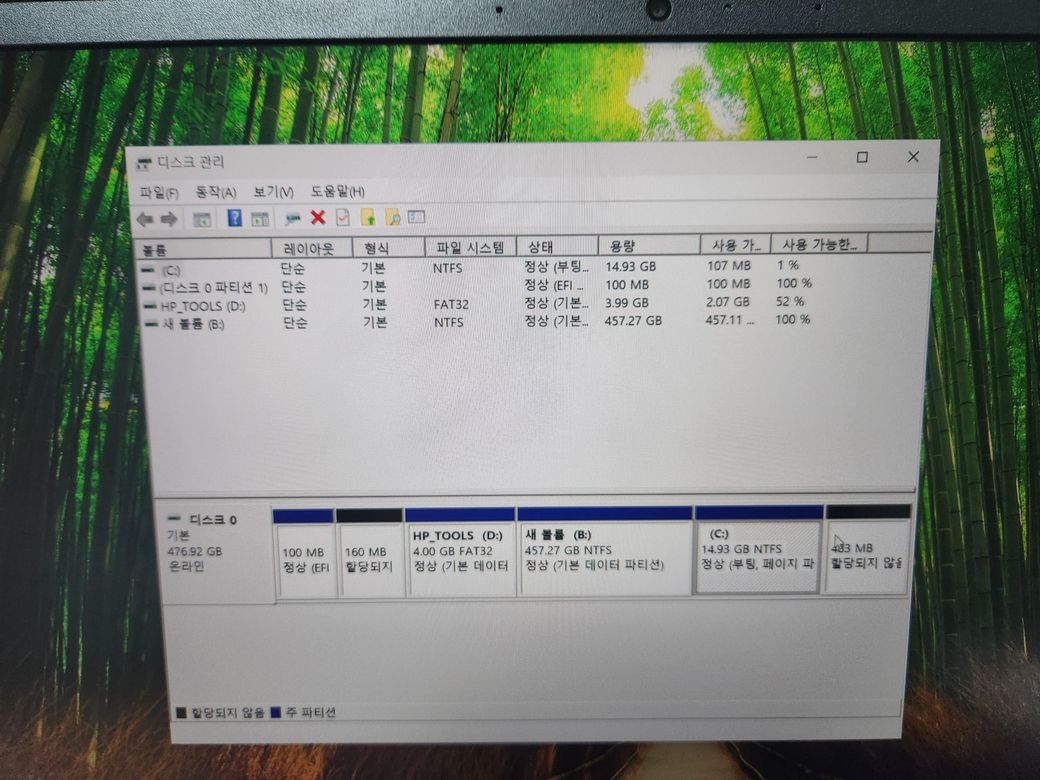1040x780 pixels.
Task: Select the HP_TOOLS (D:) volume row
Action: (195, 304)
